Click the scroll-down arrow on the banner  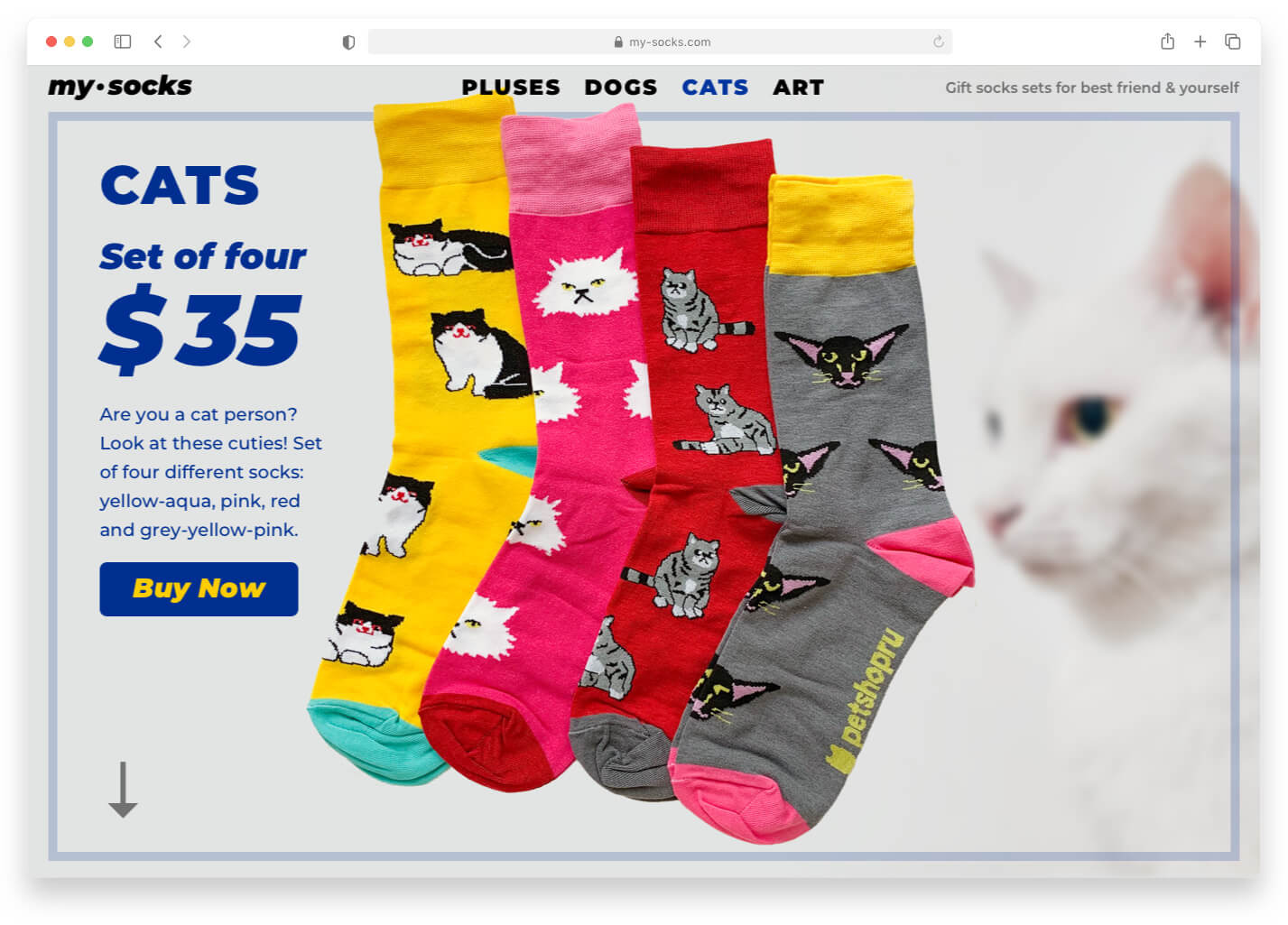tap(123, 790)
